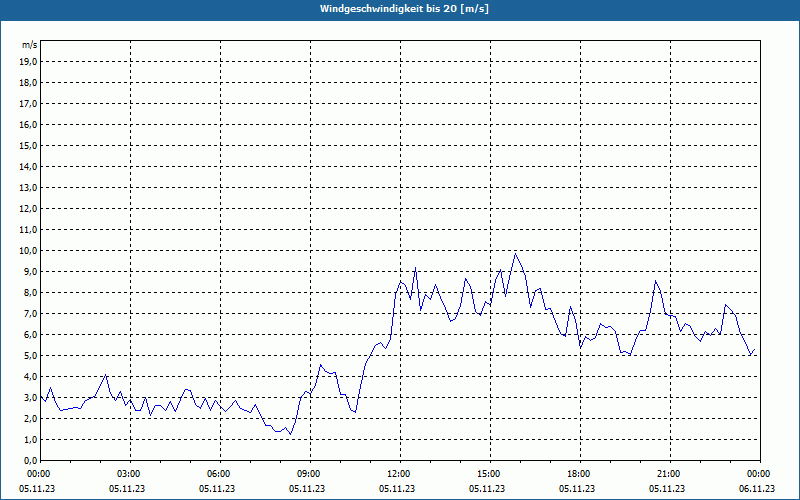
Task: Click the 2,0 y-axis label
Action: tap(31, 418)
